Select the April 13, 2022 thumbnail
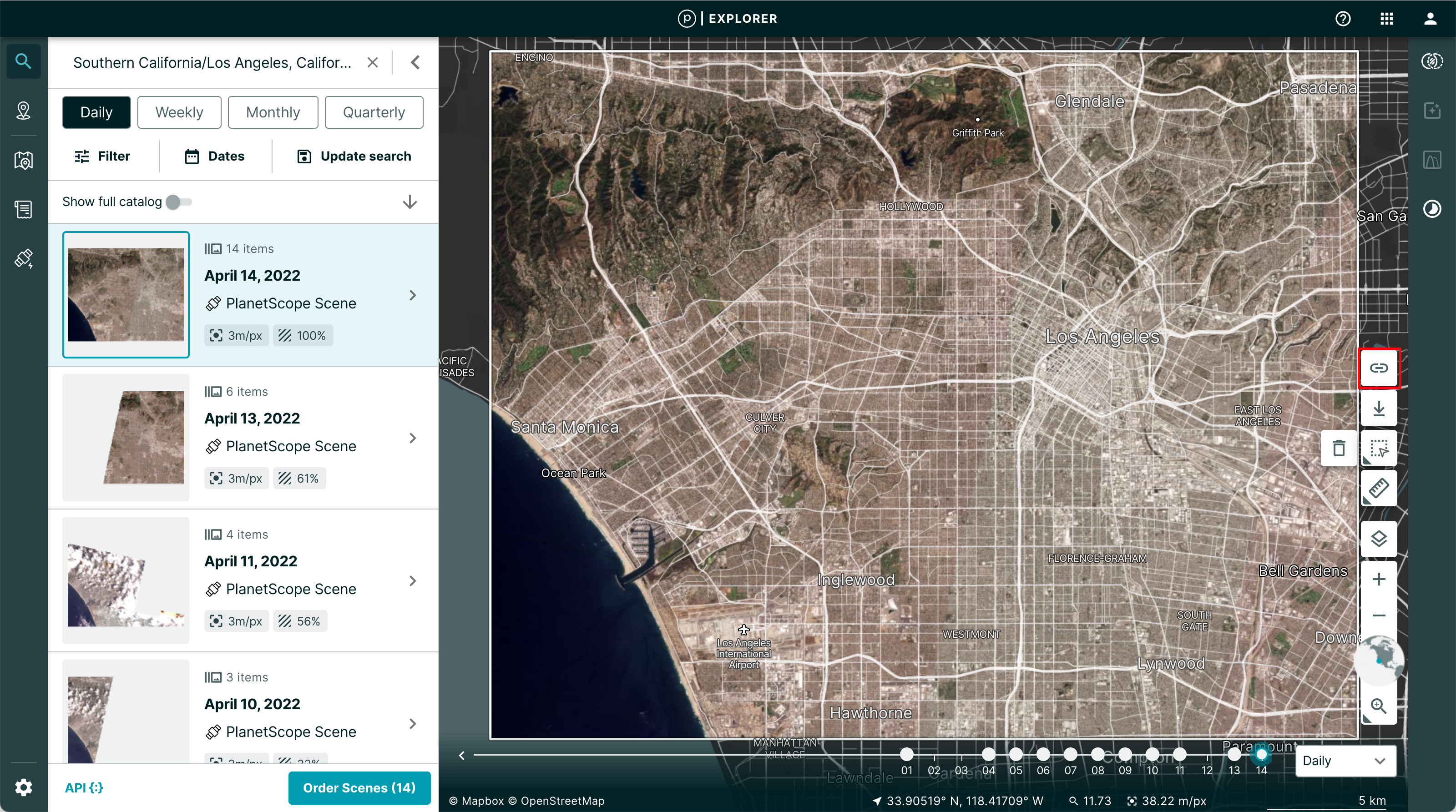This screenshot has height=812, width=1456. coord(126,437)
